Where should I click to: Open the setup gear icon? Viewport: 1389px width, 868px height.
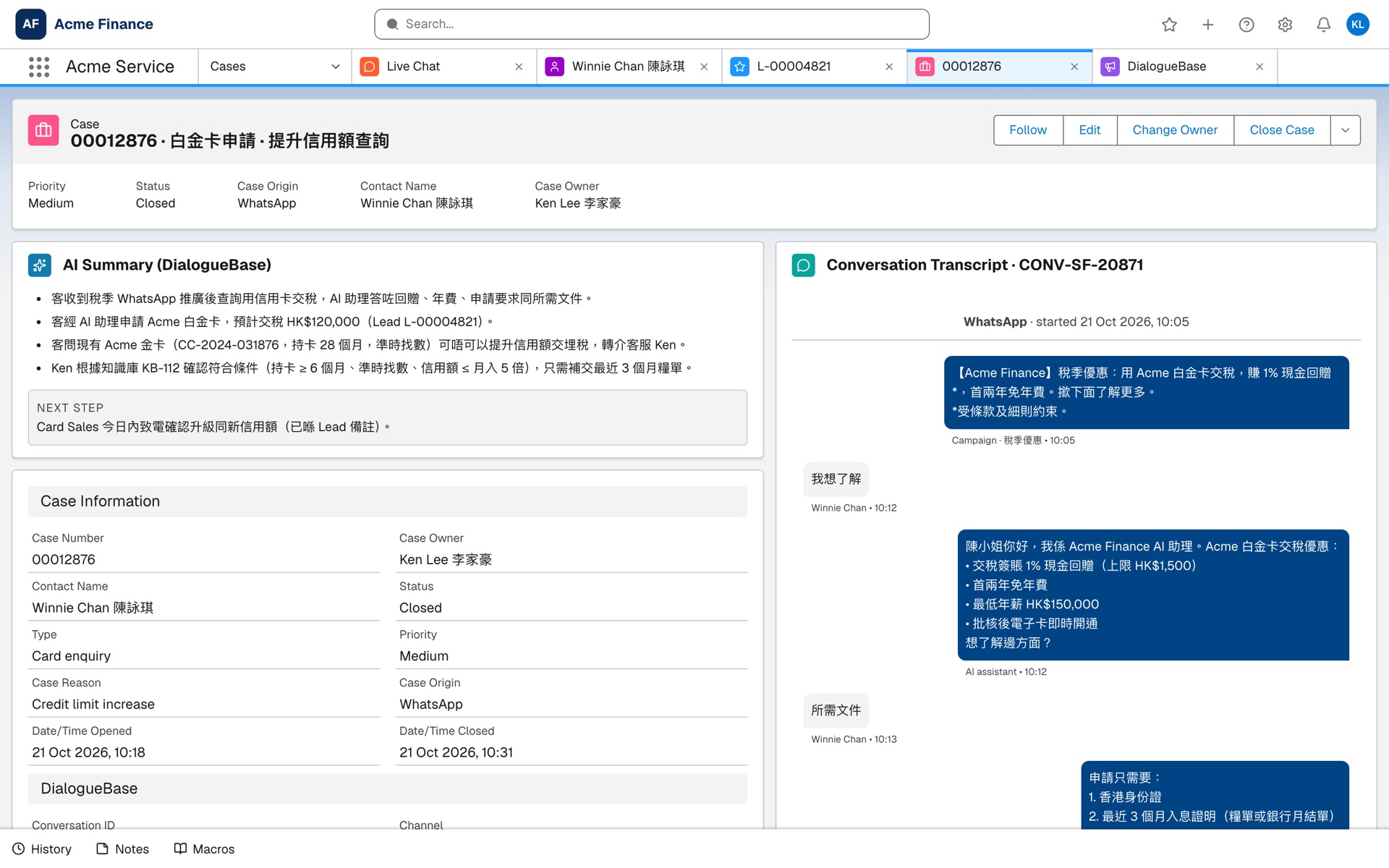[x=1285, y=25]
